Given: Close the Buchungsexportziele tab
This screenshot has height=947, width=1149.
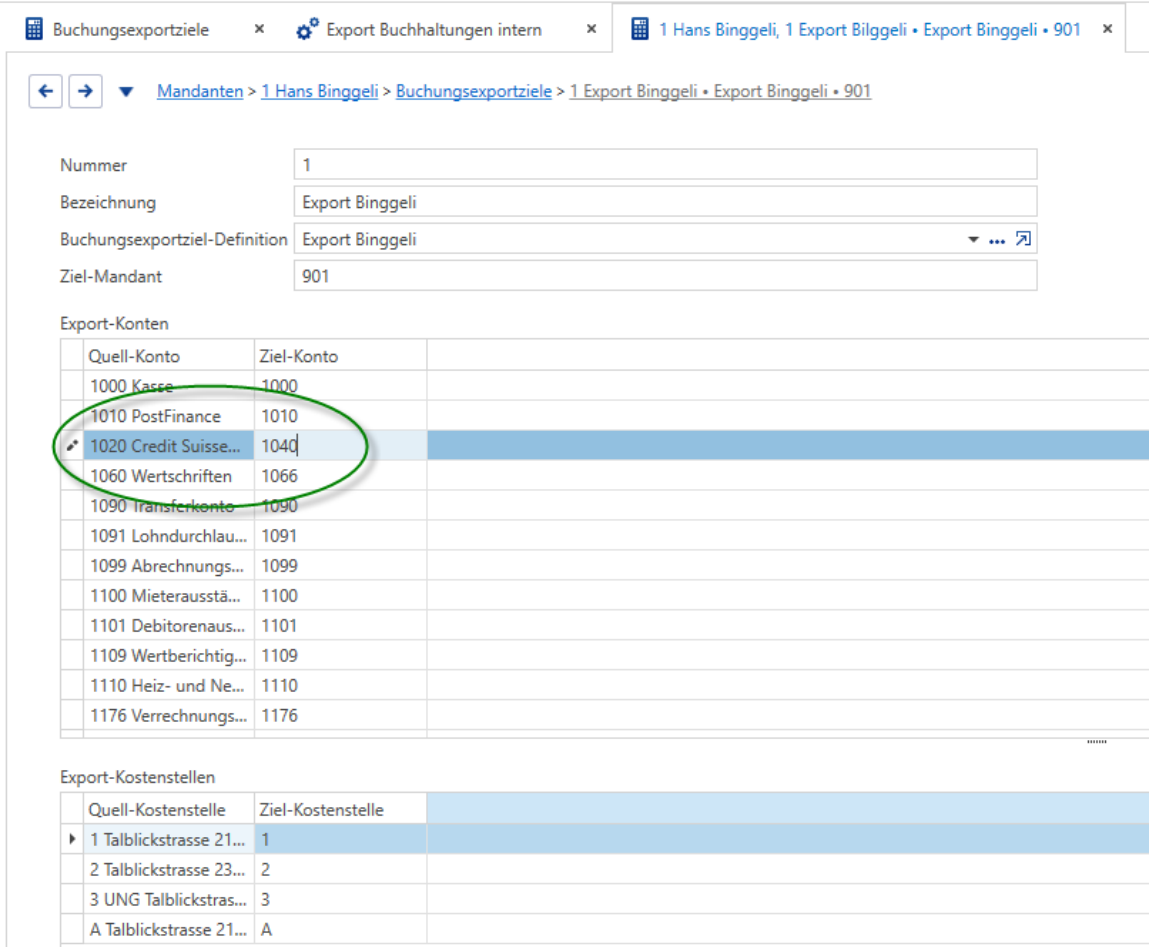Looking at the screenshot, I should 259,29.
